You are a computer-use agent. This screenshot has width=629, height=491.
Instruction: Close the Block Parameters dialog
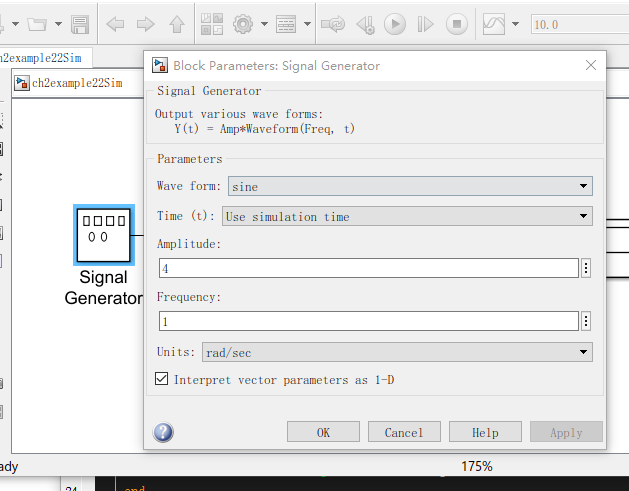pyautogui.click(x=590, y=65)
